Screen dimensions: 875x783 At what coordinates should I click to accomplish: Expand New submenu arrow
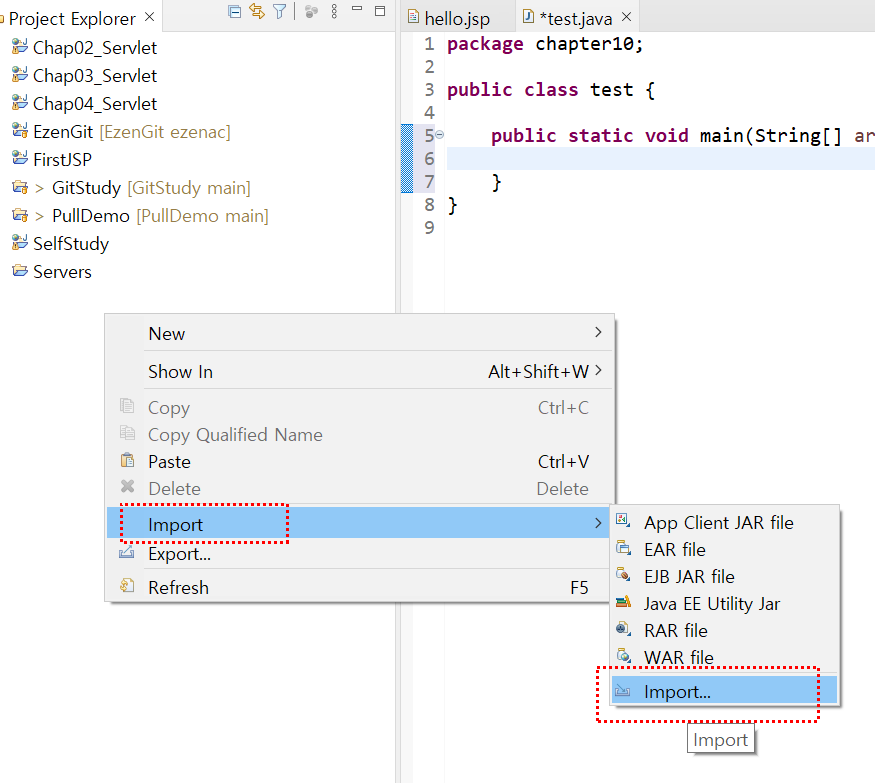tap(598, 333)
